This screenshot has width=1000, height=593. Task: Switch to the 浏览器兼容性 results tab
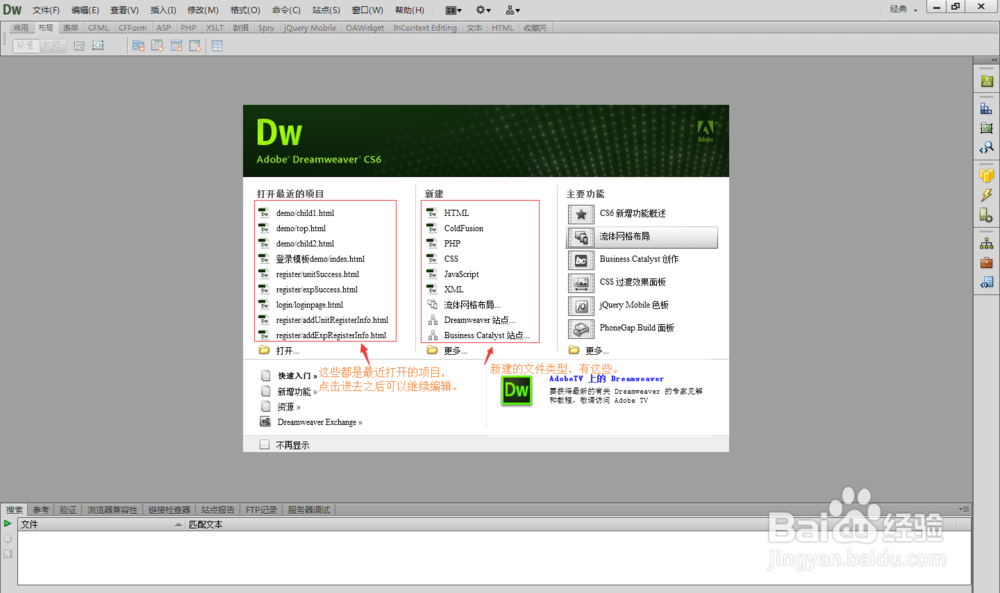112,509
